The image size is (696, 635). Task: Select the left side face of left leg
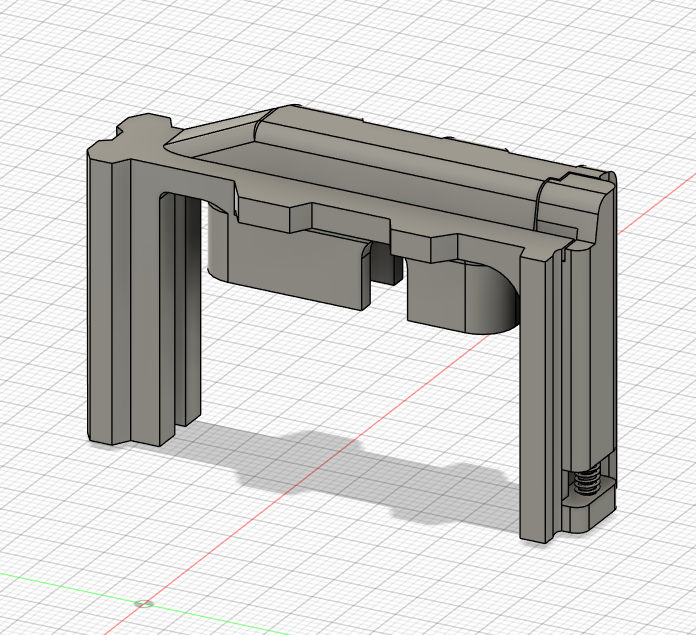(100, 300)
